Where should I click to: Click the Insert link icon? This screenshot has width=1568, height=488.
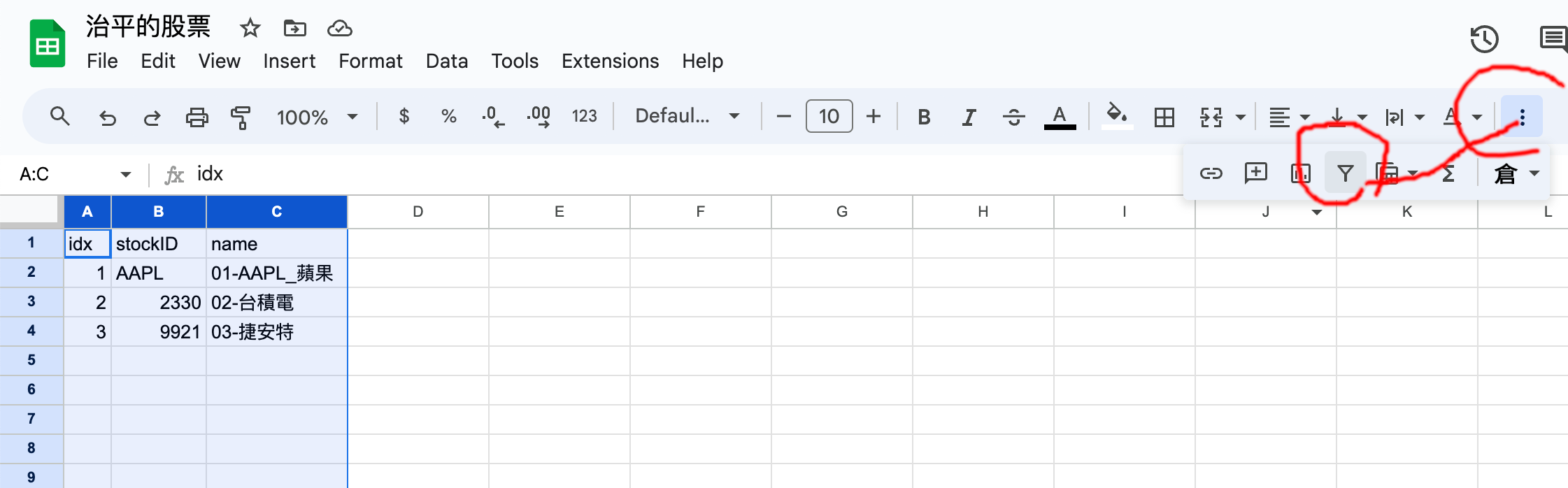(x=1211, y=173)
